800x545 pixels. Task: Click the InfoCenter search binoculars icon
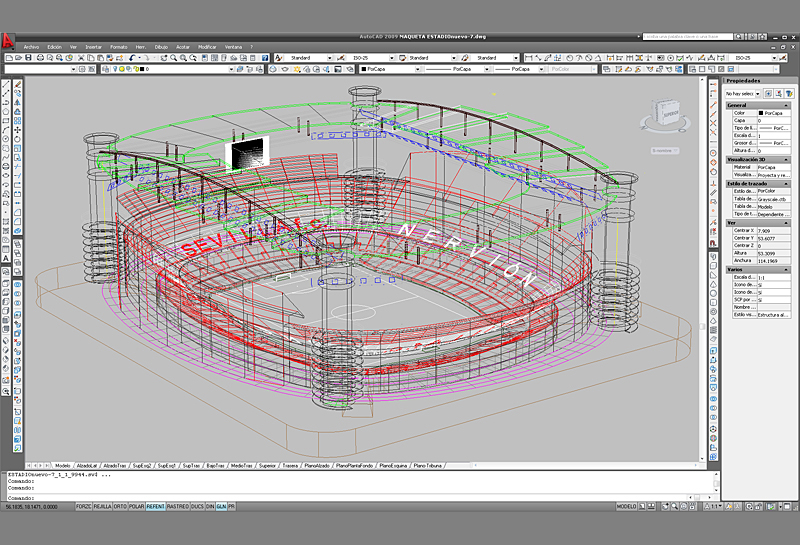pyautogui.click(x=738, y=37)
